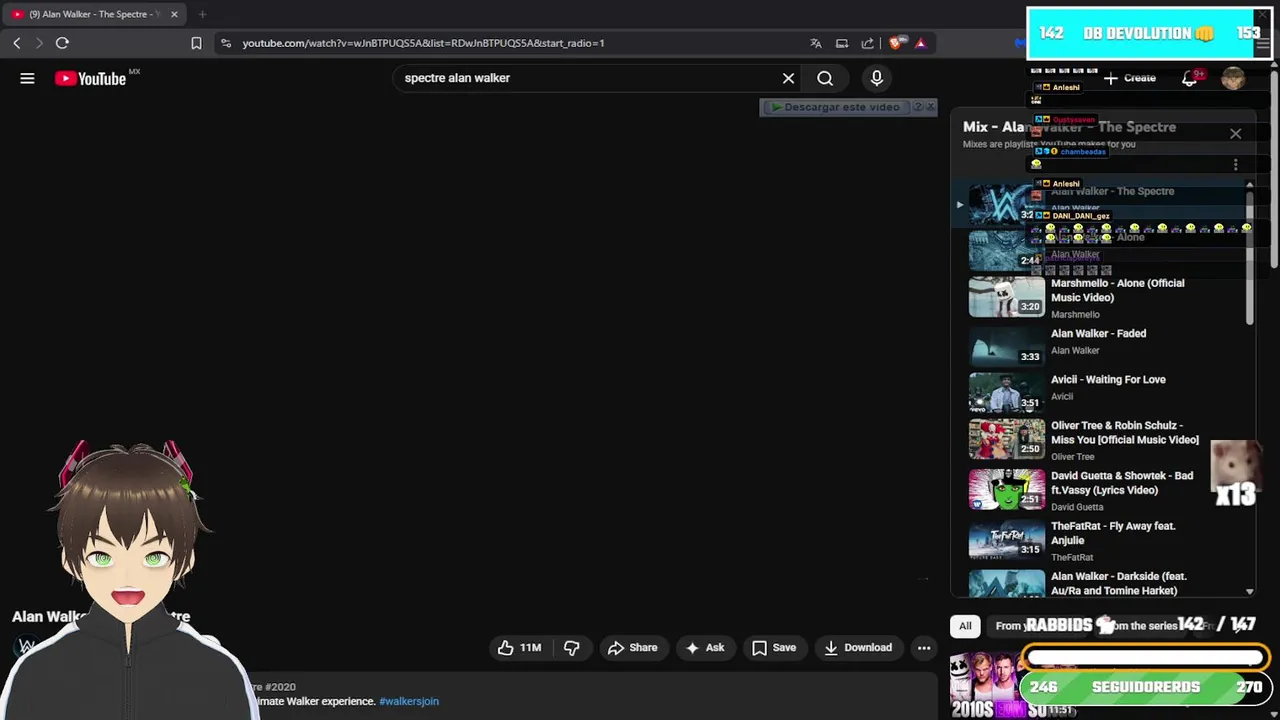This screenshot has width=1280, height=720.
Task: Bookmark this page using the bookmark icon
Action: coord(196,43)
